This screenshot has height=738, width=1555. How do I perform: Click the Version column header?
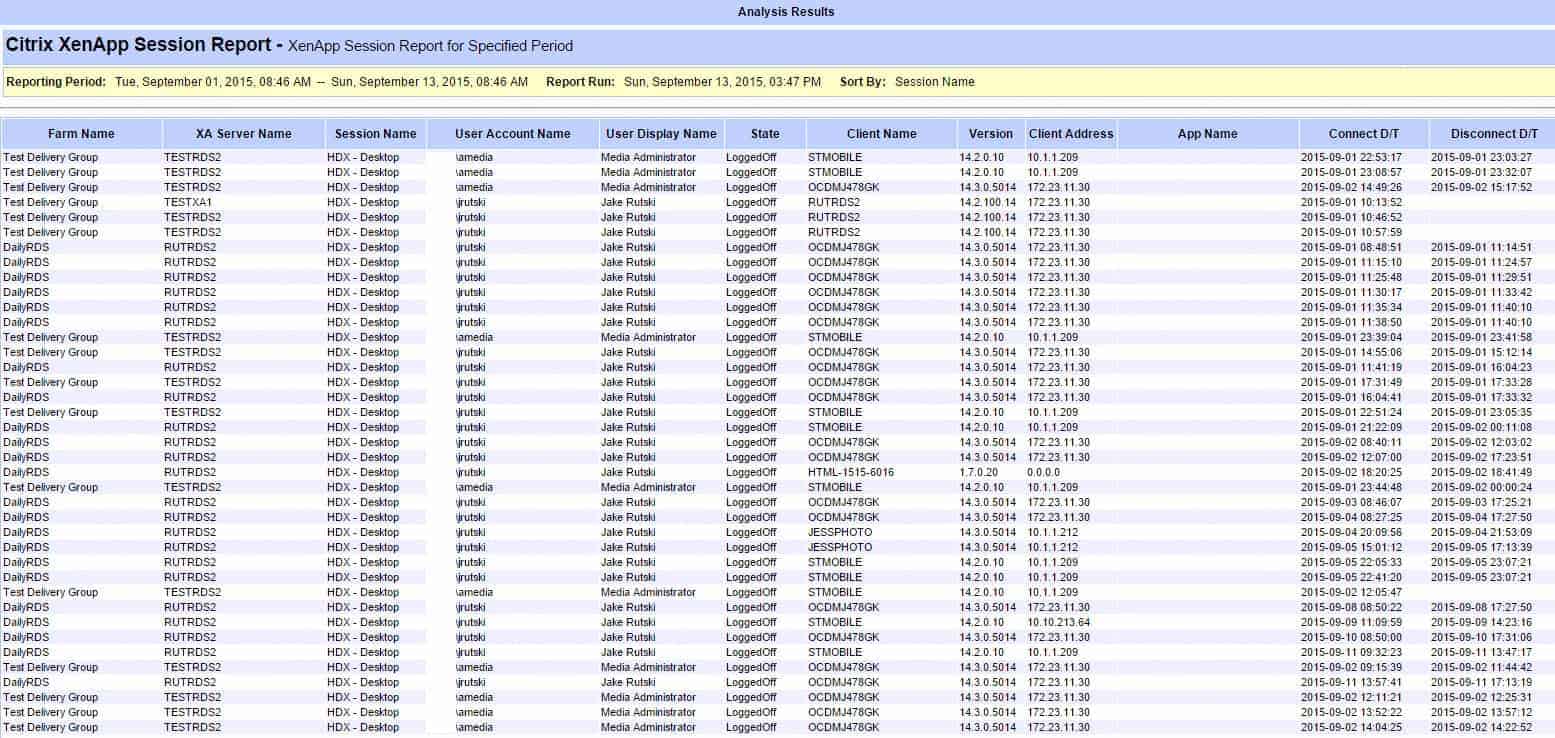(991, 134)
